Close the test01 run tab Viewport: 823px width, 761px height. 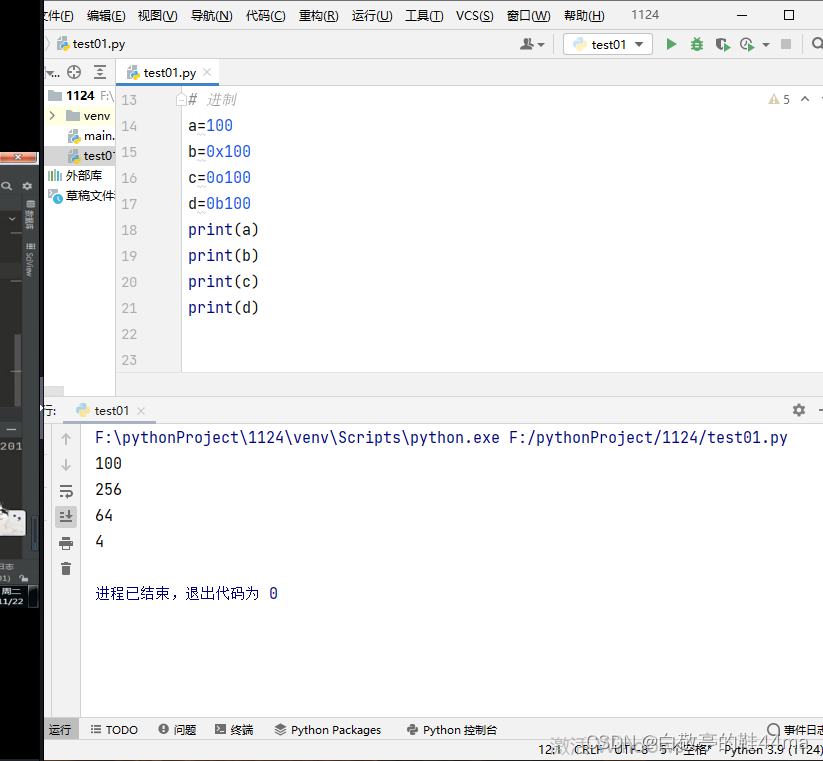point(141,411)
